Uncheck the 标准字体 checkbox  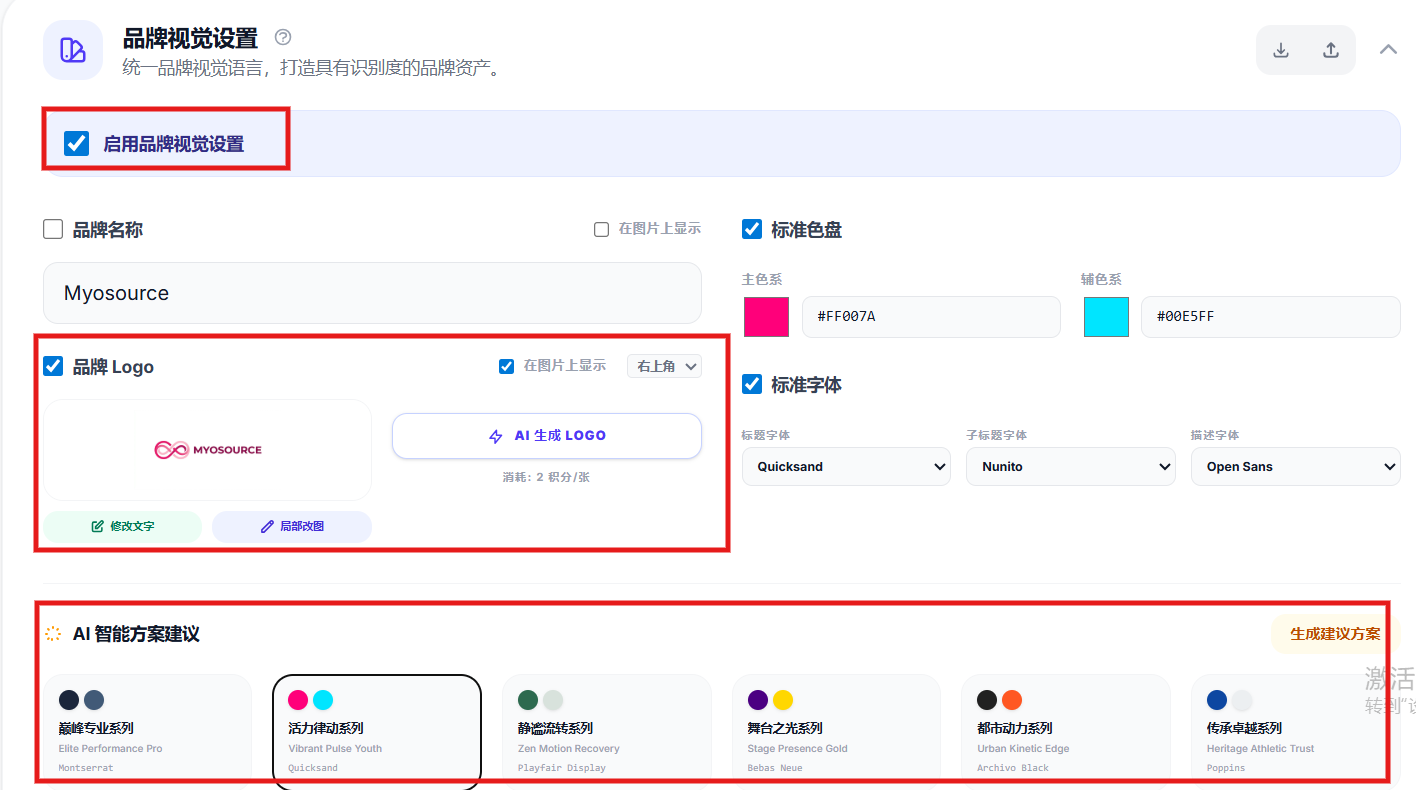click(752, 384)
